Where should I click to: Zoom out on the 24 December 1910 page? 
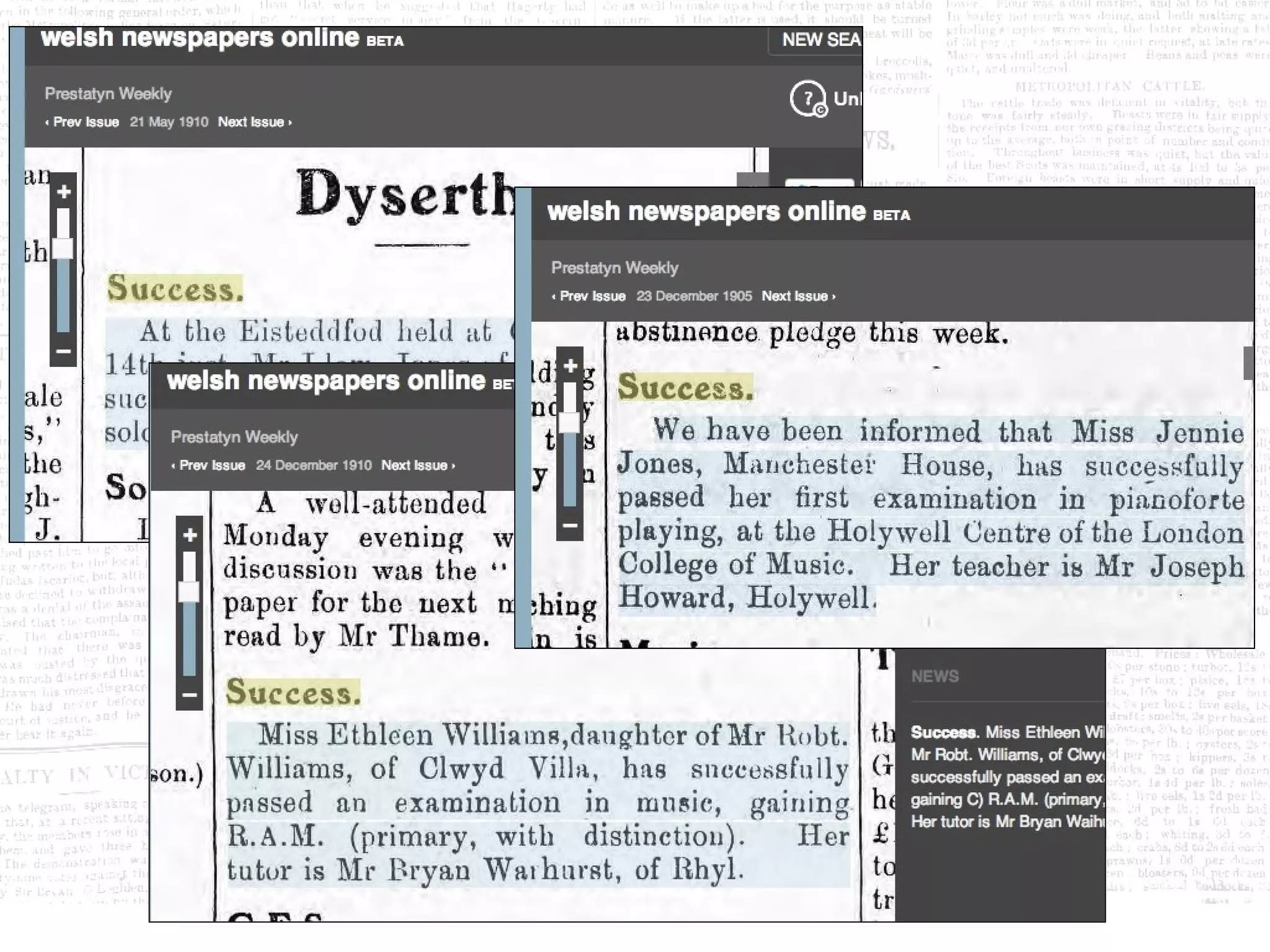click(190, 695)
